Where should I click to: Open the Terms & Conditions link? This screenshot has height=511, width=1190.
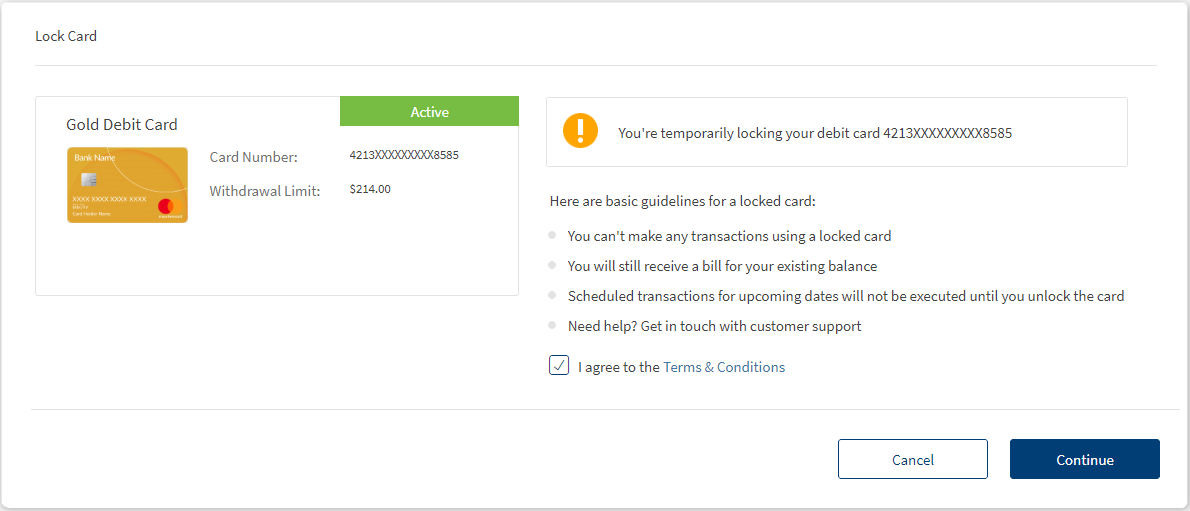click(x=724, y=367)
